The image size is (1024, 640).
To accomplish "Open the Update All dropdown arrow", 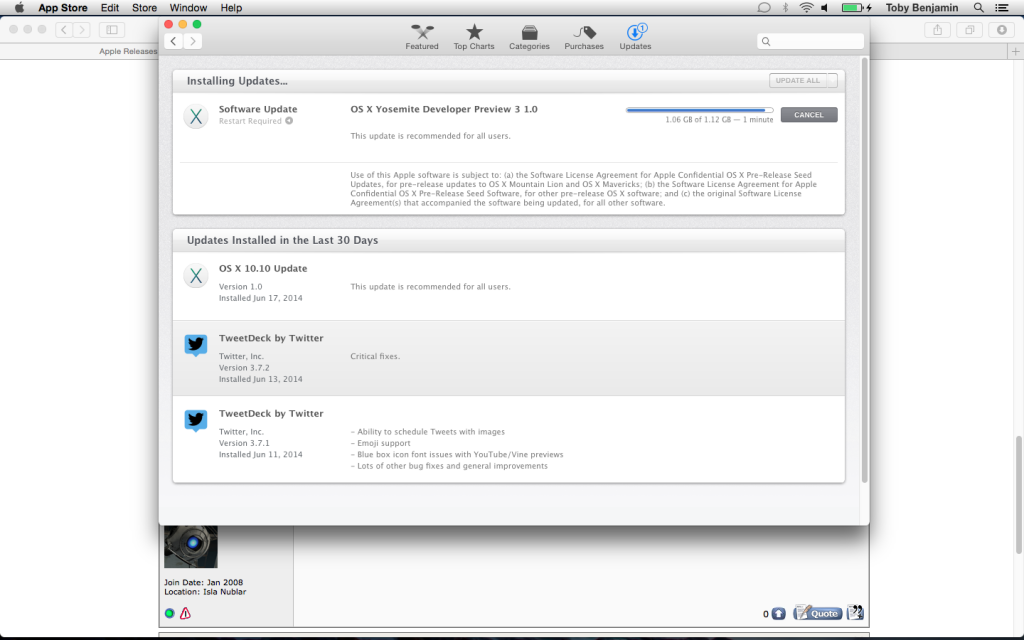I will click(832, 80).
